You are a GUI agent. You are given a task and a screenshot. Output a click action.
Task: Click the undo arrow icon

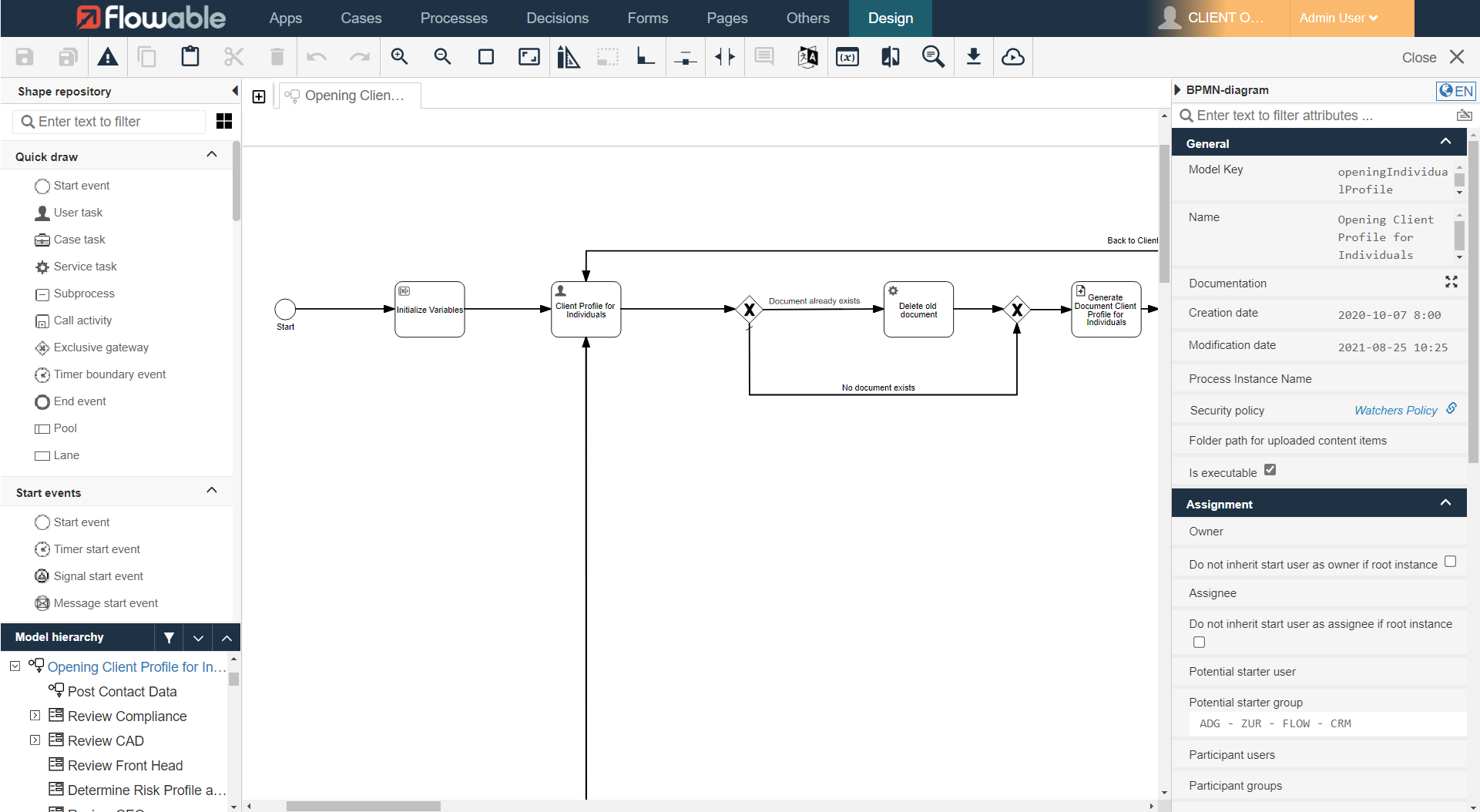coord(317,56)
